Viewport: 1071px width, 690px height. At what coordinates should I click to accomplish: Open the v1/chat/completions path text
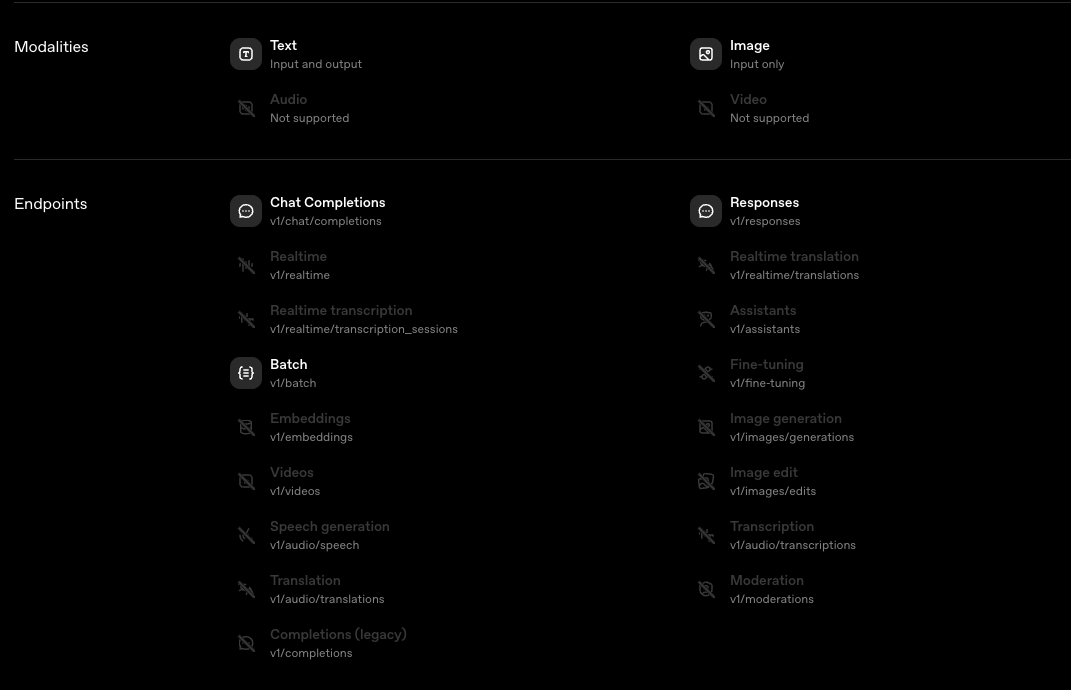click(326, 221)
